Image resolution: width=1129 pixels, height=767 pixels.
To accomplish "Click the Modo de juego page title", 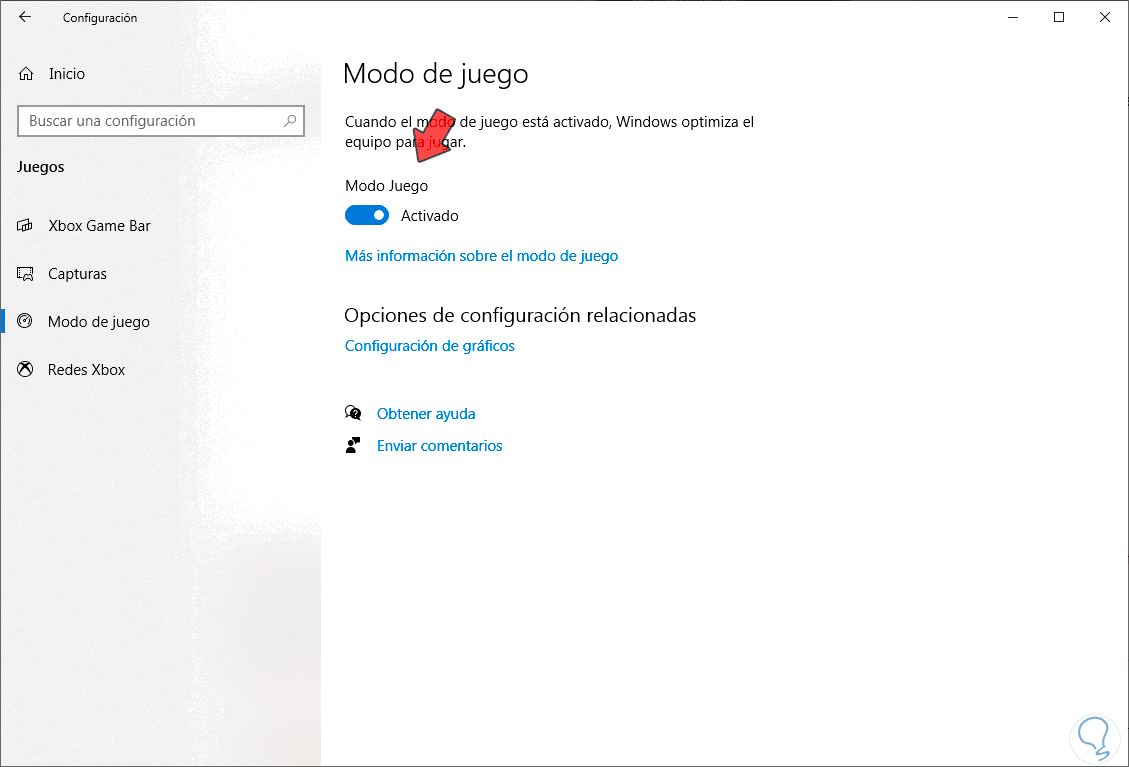I will point(436,73).
